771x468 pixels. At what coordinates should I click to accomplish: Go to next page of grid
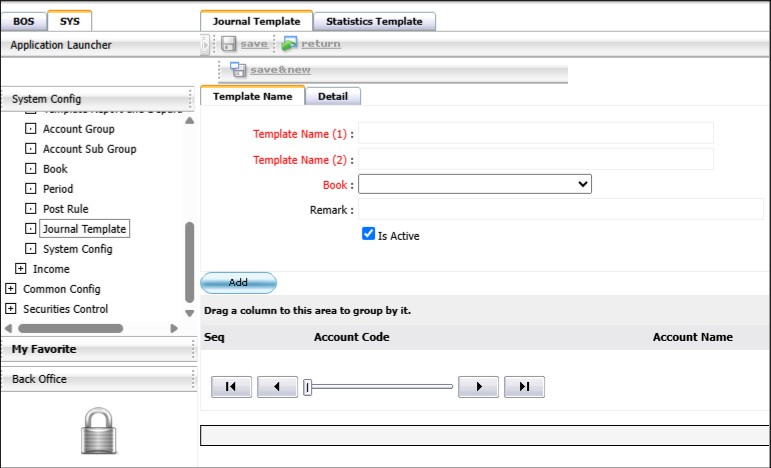click(x=478, y=387)
